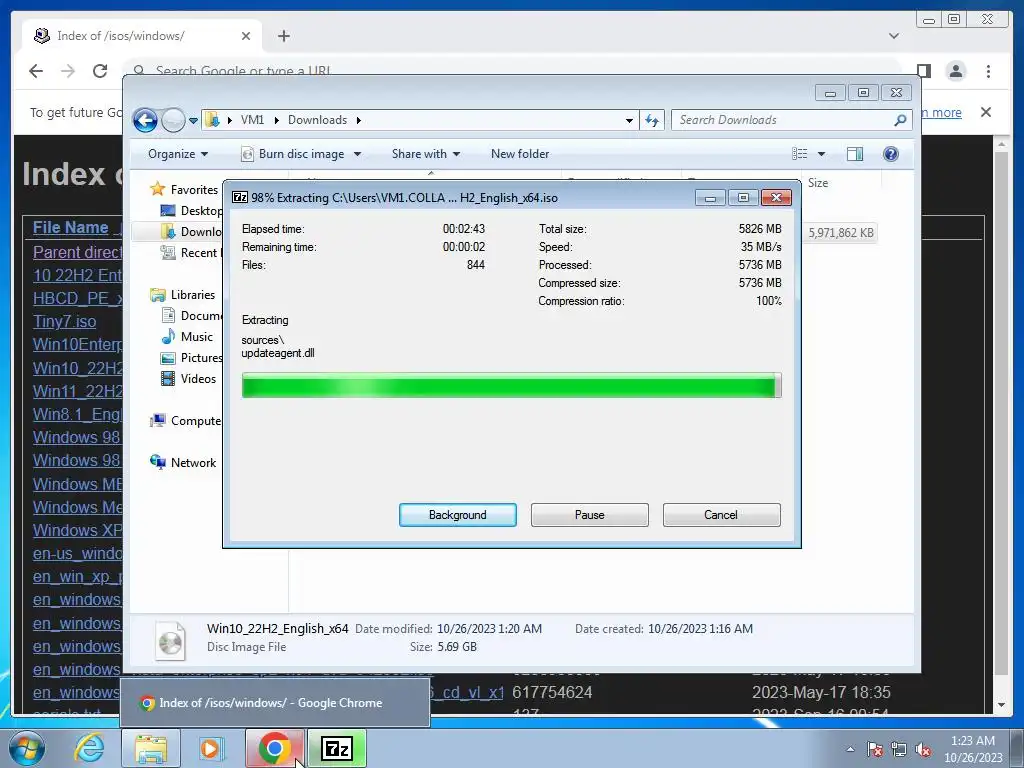
Task: Expand the address bar history dropdown
Action: click(629, 120)
